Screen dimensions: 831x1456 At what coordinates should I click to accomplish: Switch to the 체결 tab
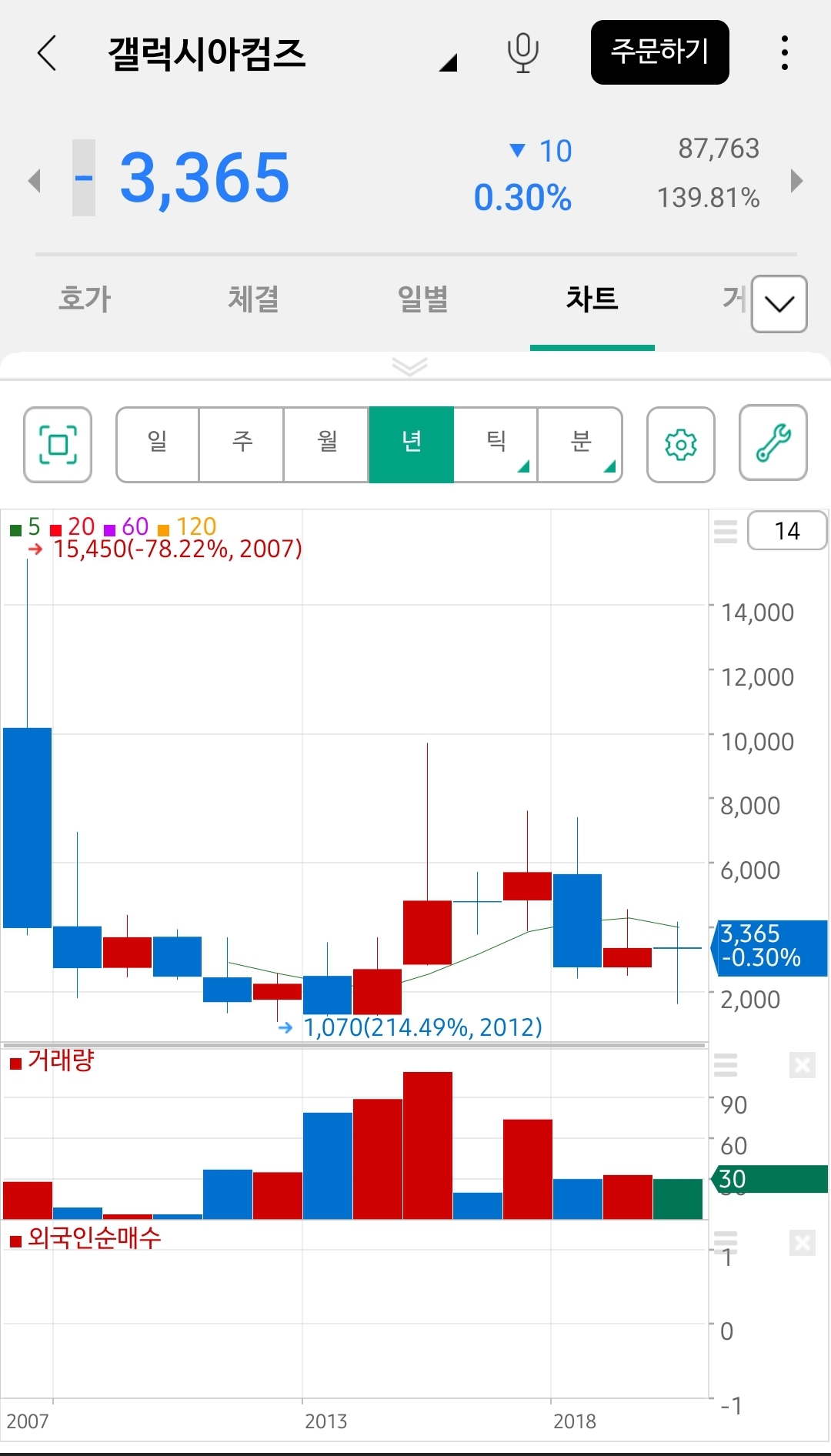pyautogui.click(x=253, y=299)
